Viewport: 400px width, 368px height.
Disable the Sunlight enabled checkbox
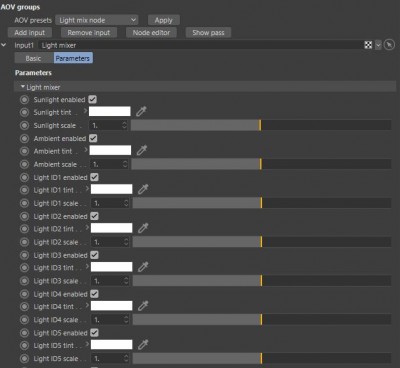93,99
